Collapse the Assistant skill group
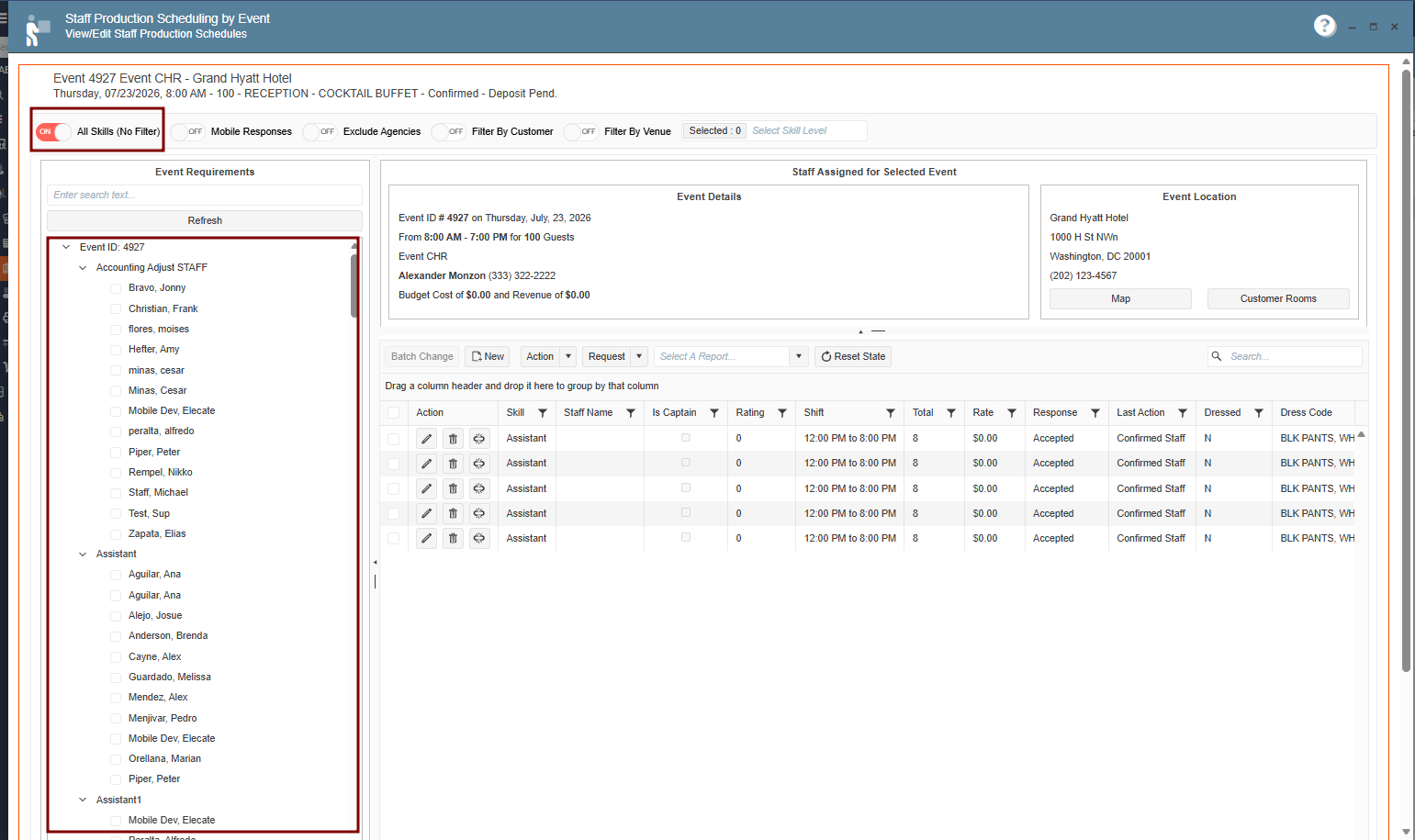 (83, 554)
